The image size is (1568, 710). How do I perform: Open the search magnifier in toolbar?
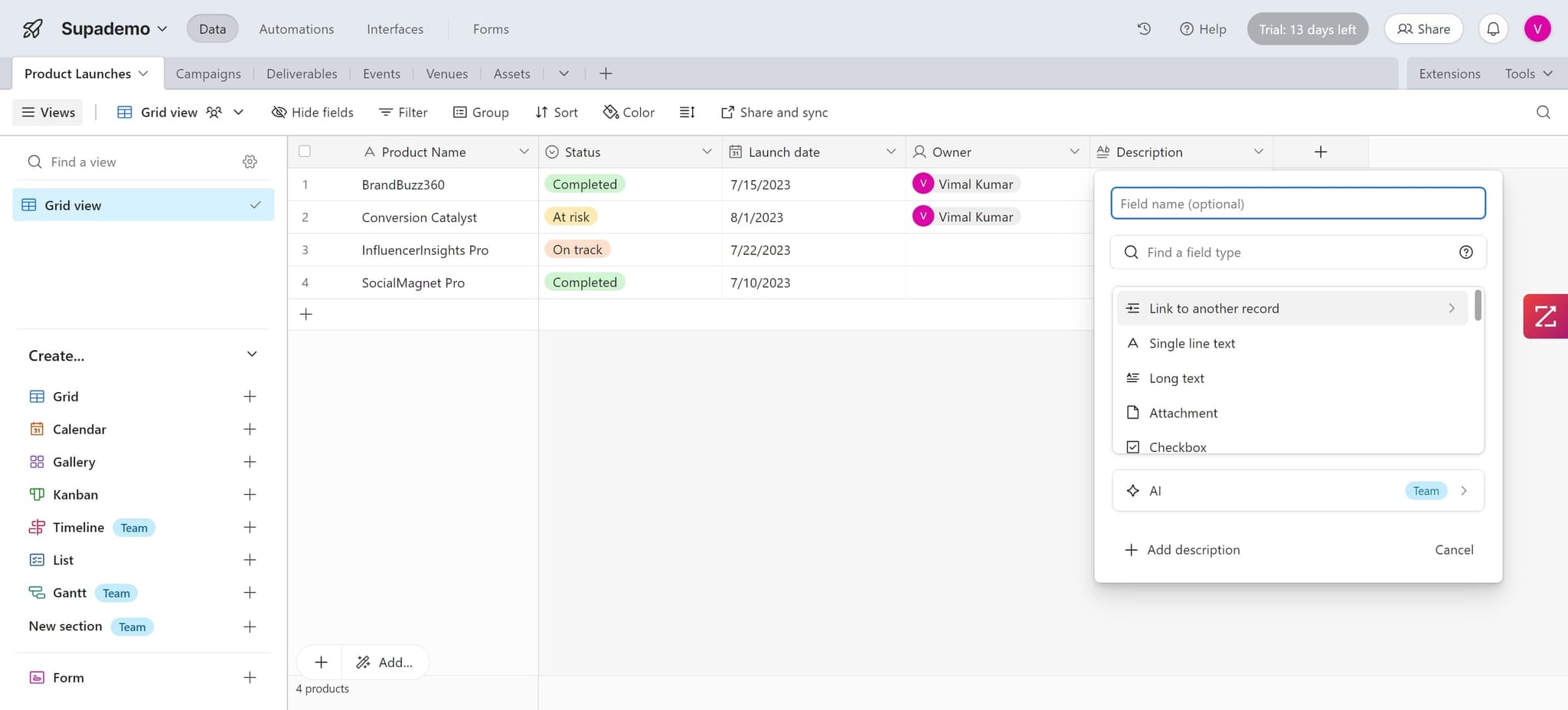tap(1543, 113)
